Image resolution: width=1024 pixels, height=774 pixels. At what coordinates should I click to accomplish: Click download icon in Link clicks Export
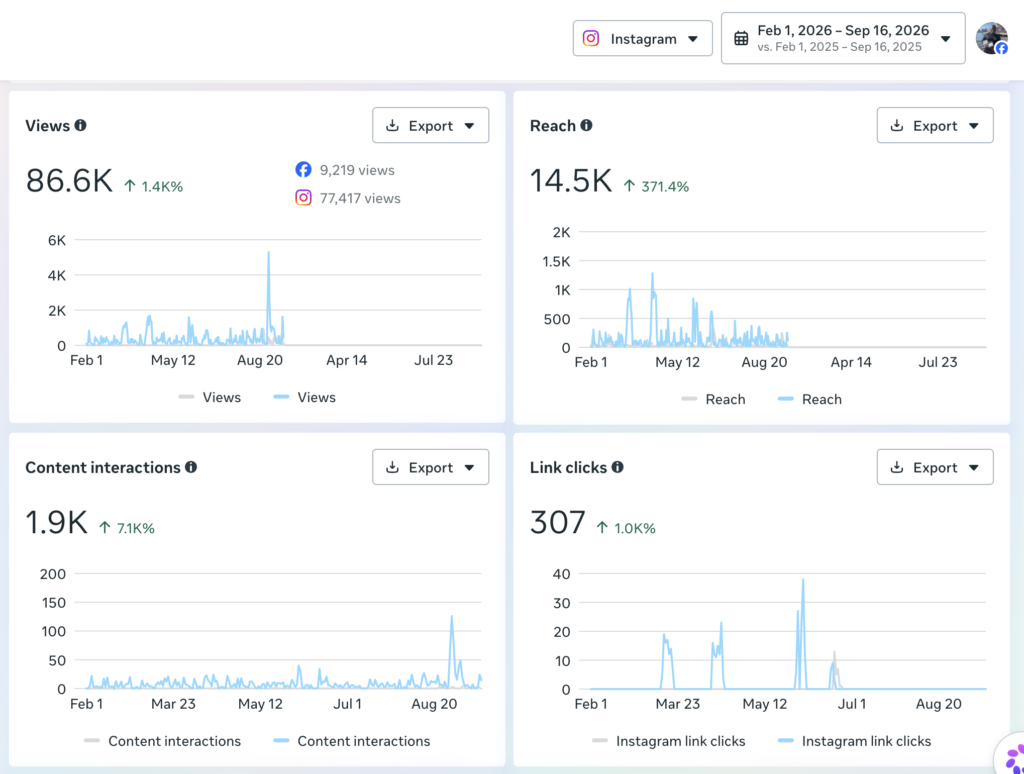tap(897, 467)
